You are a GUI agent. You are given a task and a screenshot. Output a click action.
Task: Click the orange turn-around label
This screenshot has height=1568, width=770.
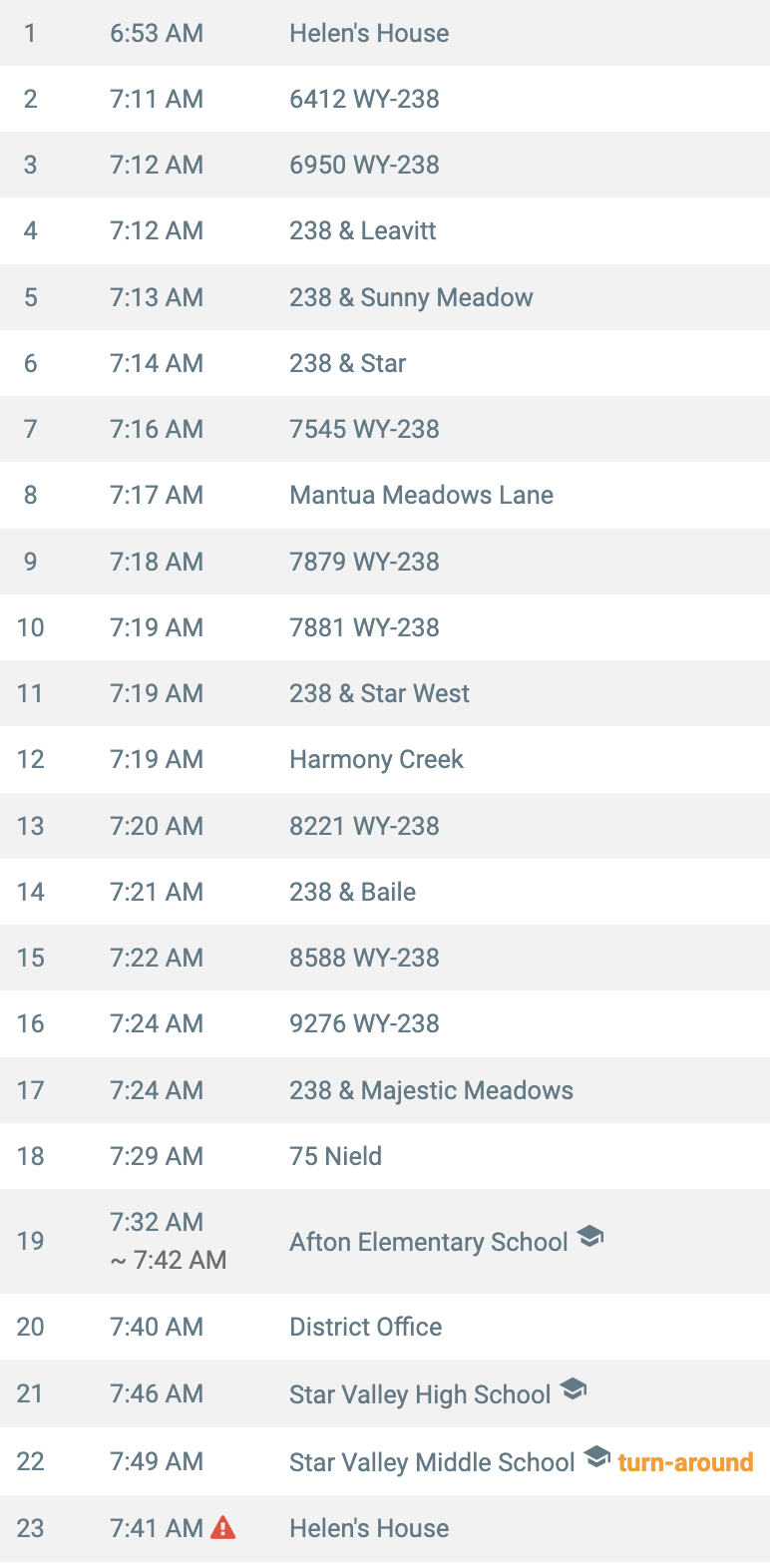685,1462
